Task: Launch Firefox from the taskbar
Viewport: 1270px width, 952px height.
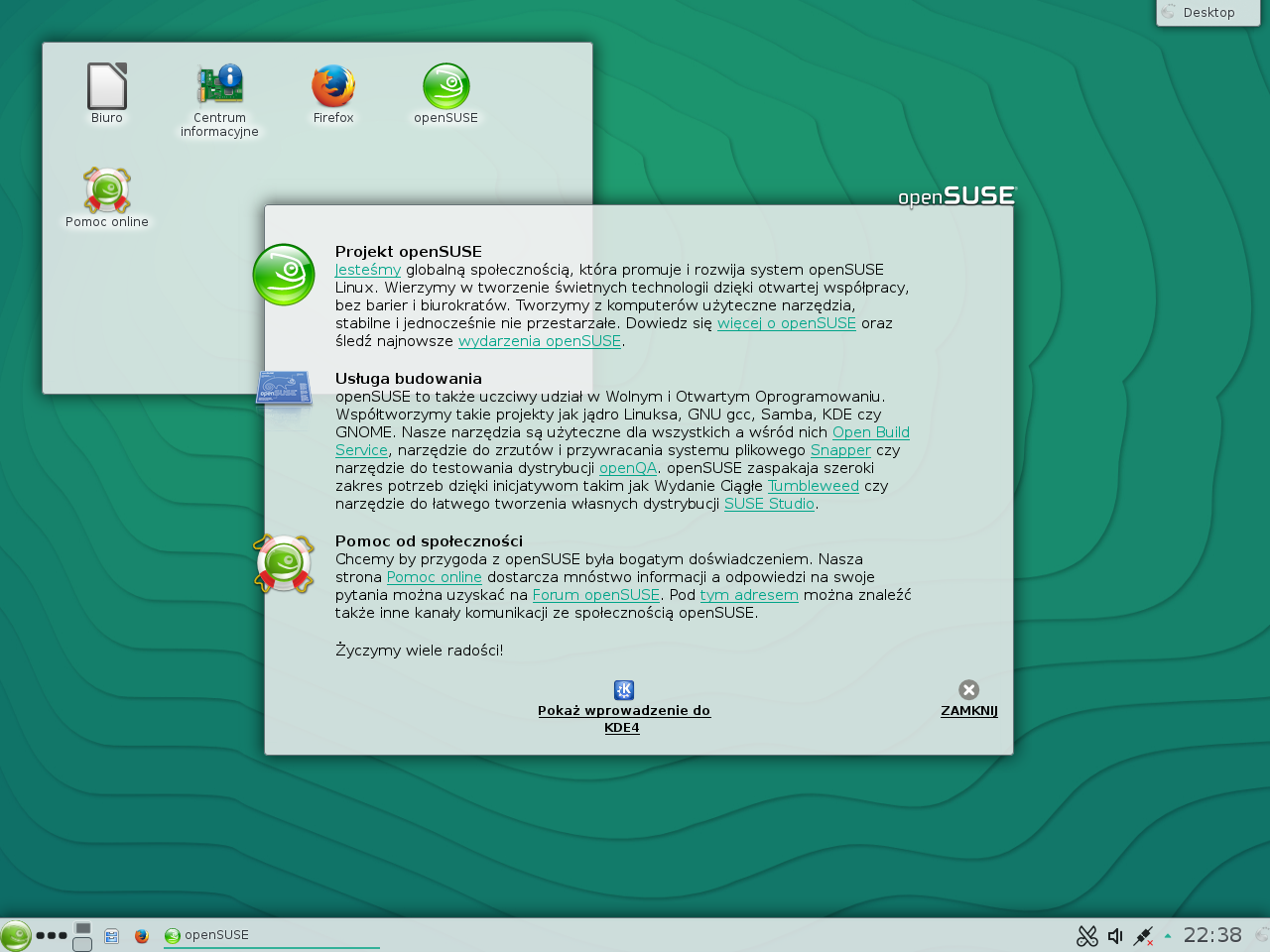Action: 142,935
